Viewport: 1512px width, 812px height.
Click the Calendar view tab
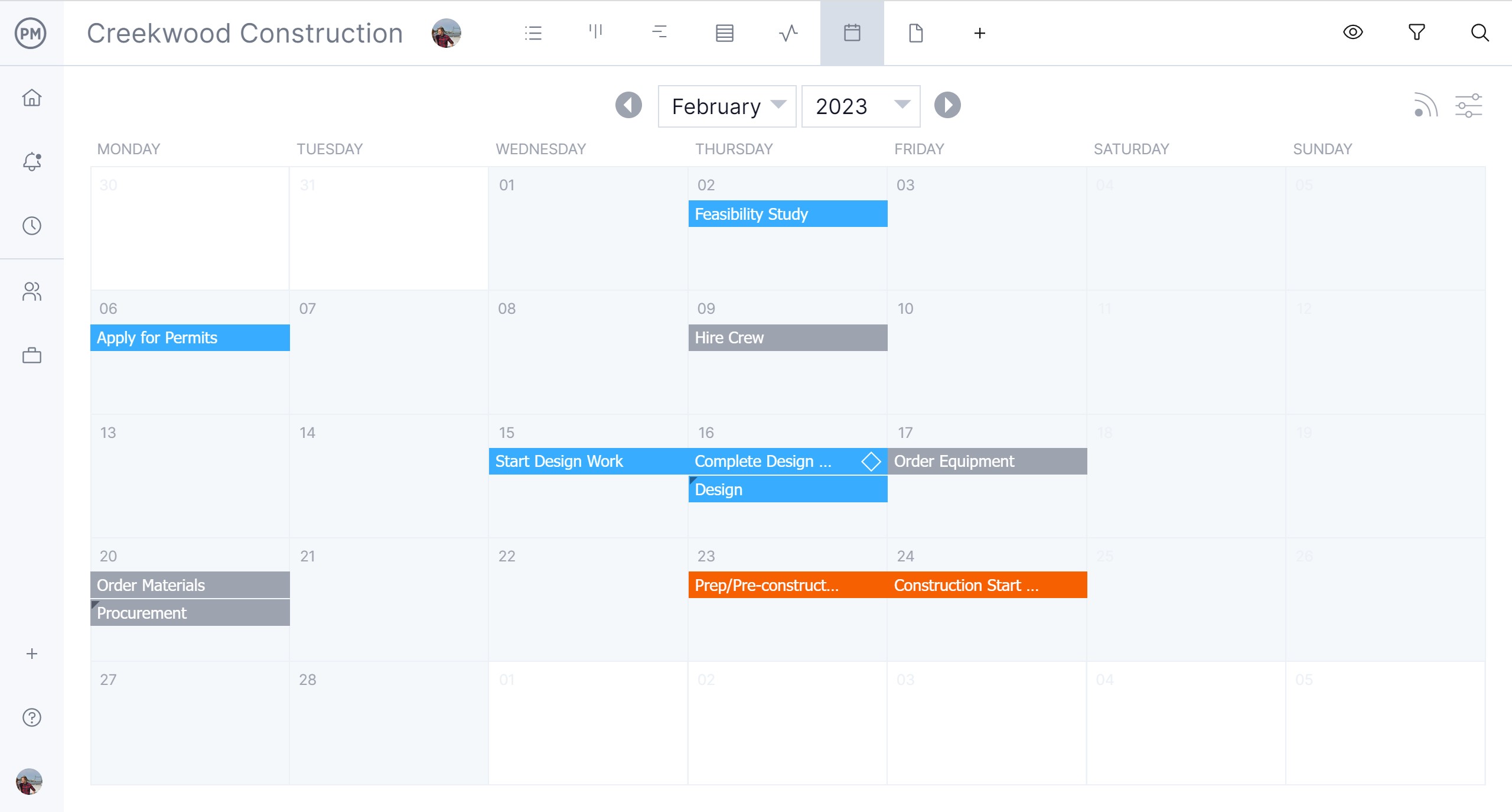point(852,33)
